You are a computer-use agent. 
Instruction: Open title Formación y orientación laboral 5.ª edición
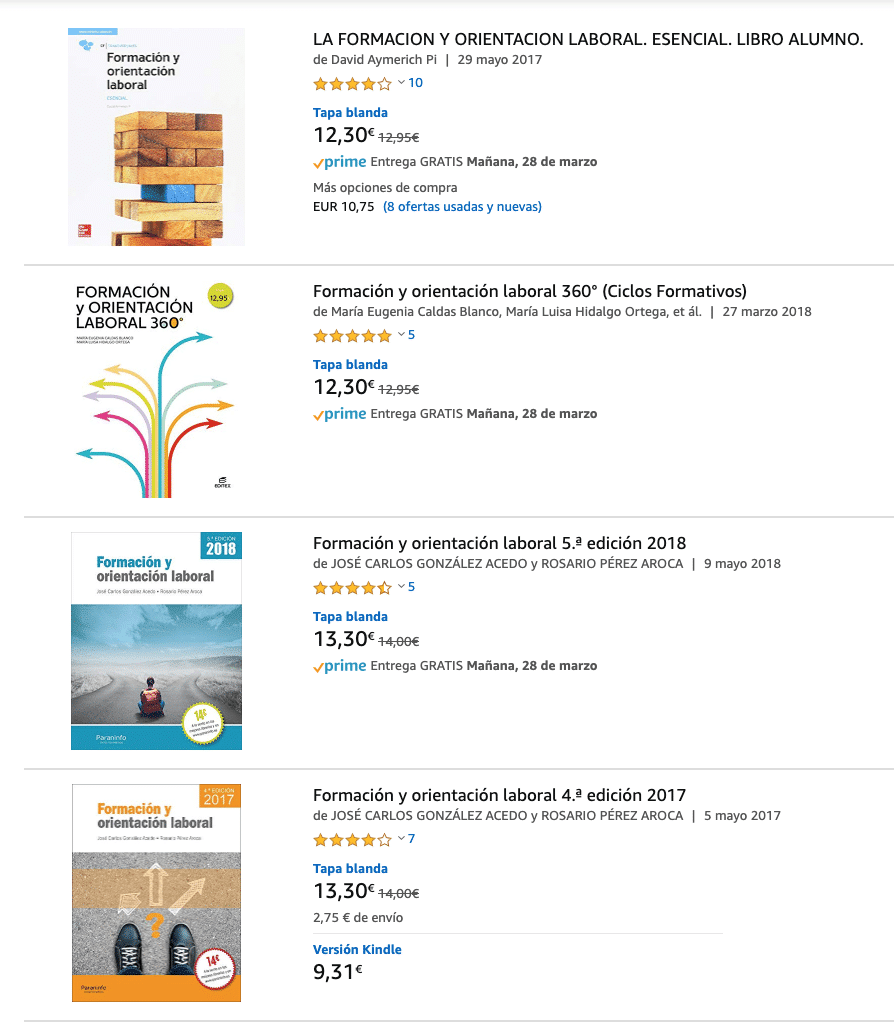(x=499, y=543)
